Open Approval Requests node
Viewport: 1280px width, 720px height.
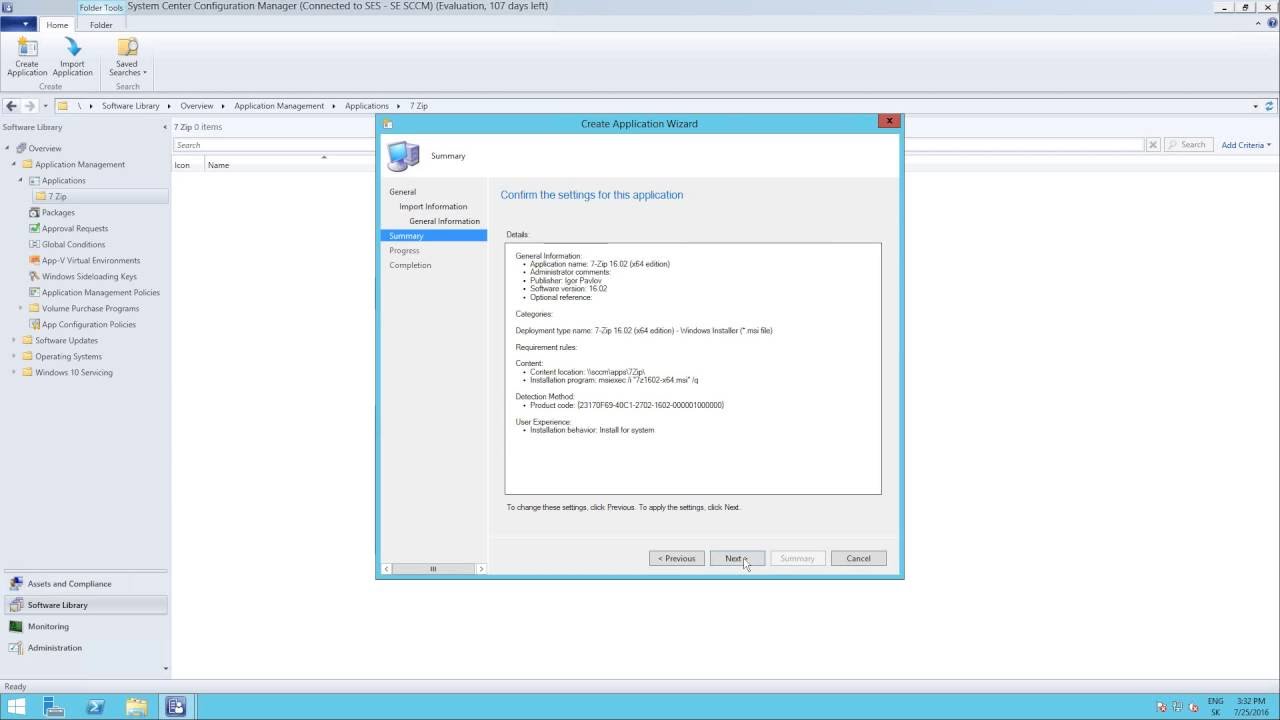tap(74, 228)
